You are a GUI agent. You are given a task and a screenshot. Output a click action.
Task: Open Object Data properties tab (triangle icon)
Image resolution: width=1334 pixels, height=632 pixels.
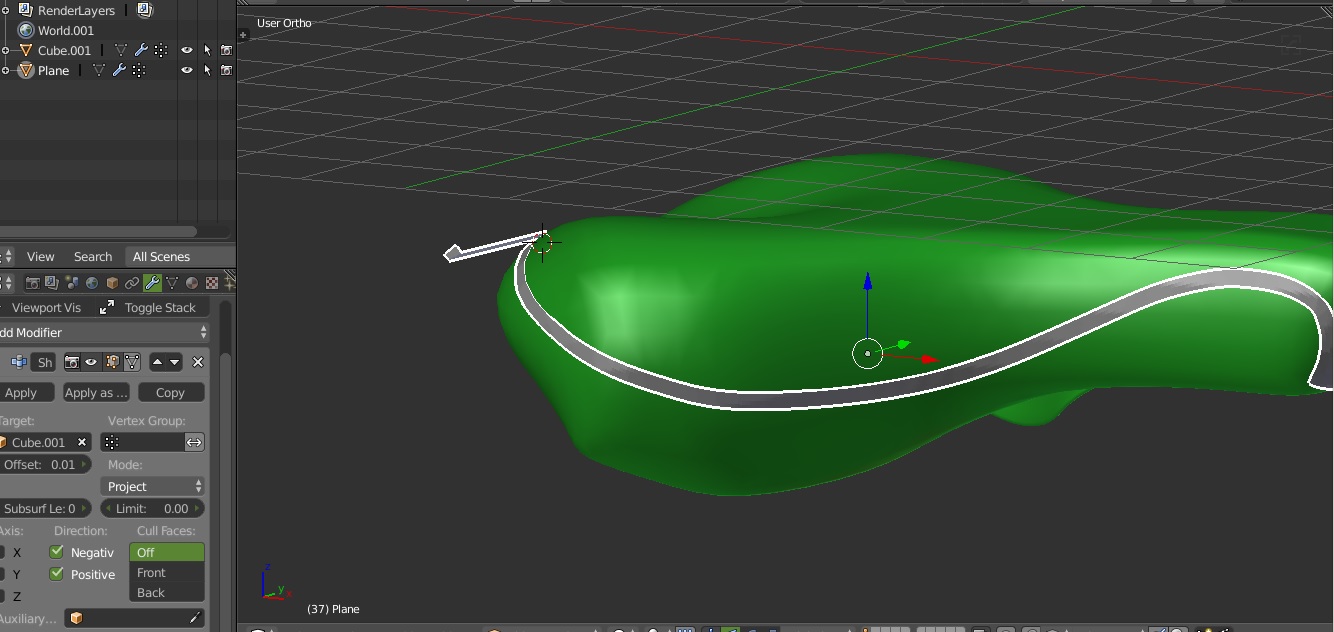[172, 283]
